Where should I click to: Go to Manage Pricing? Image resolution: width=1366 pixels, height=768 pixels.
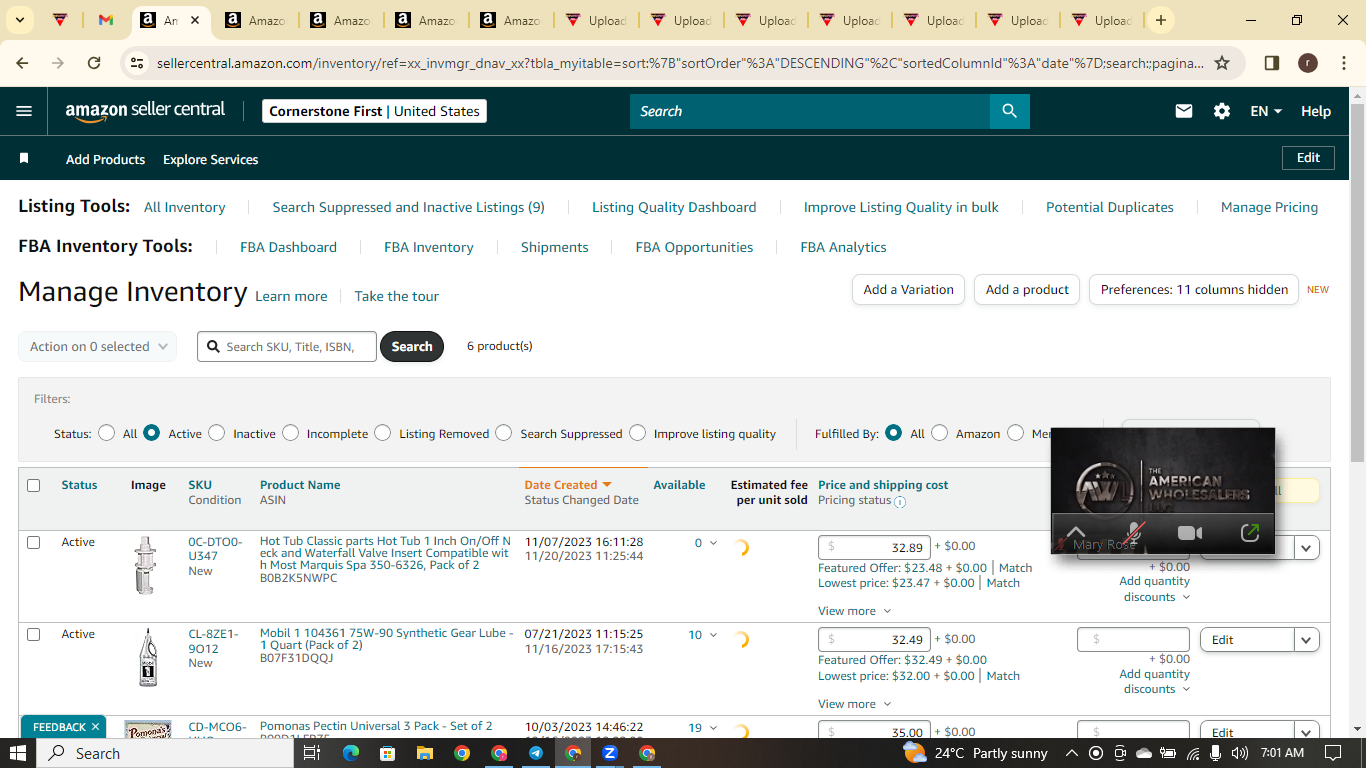coord(1269,207)
